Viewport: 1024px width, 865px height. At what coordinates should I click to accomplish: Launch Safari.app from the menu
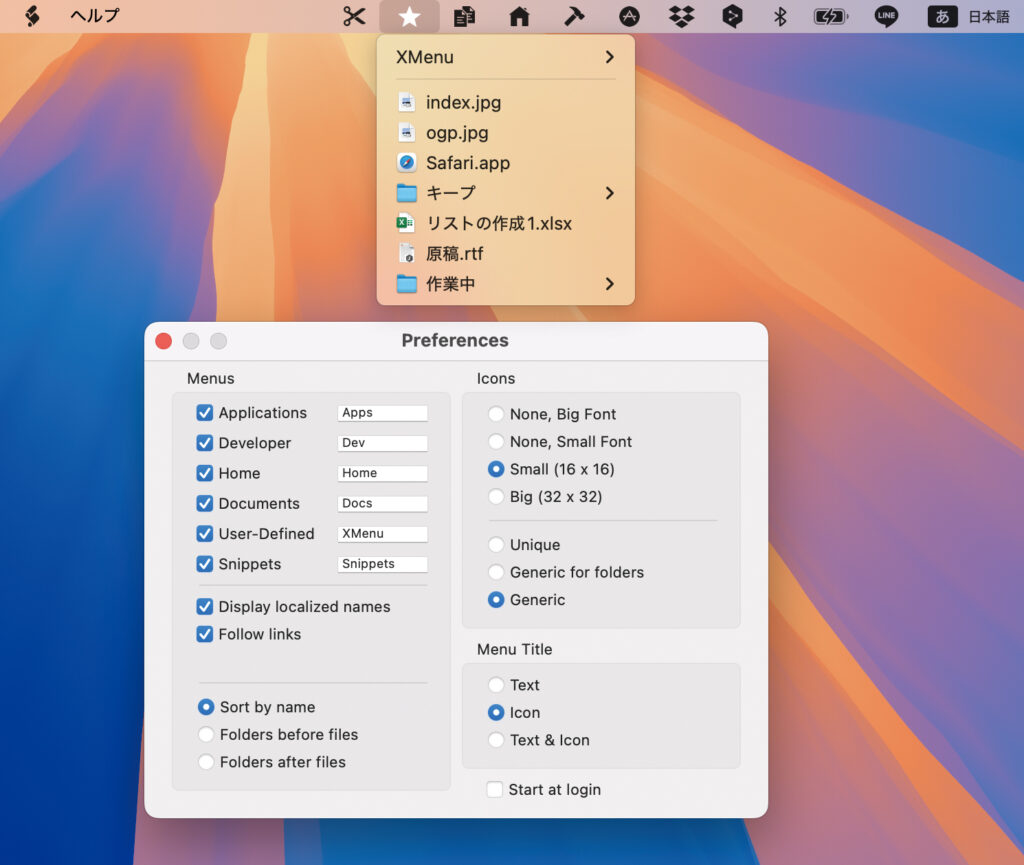click(x=505, y=163)
